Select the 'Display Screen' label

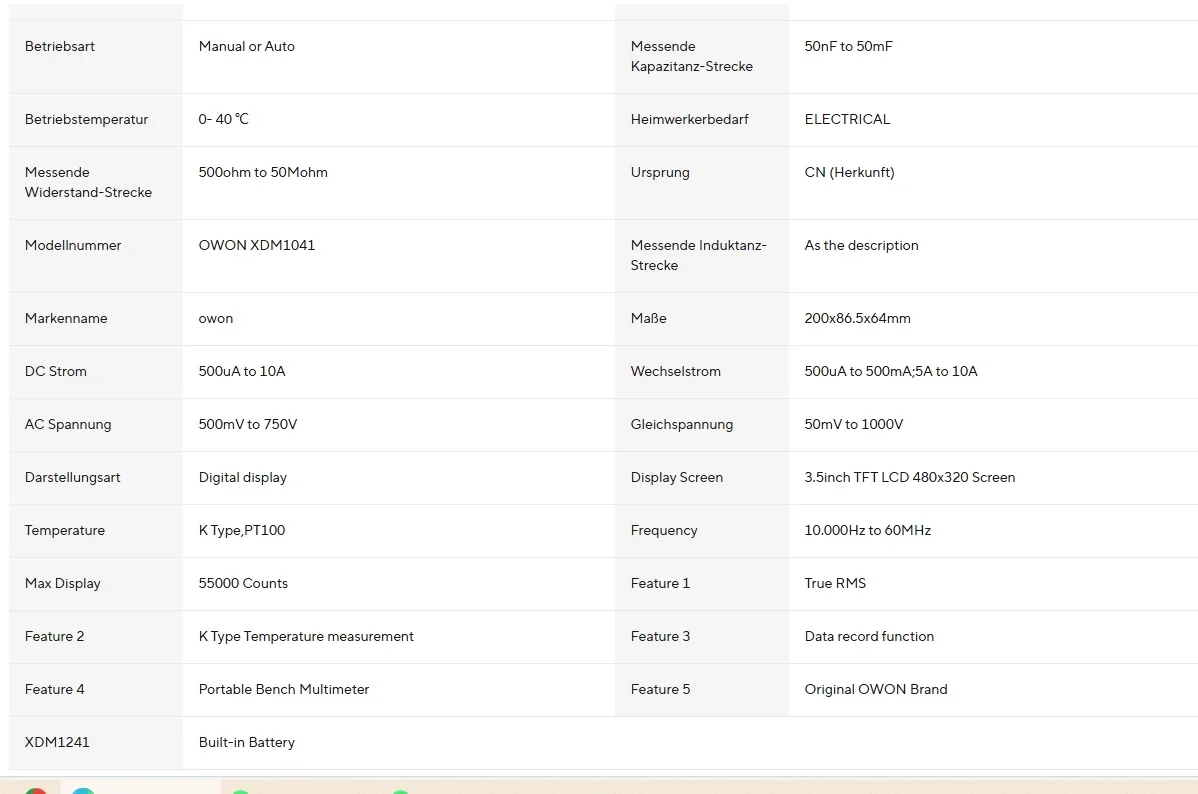click(676, 478)
